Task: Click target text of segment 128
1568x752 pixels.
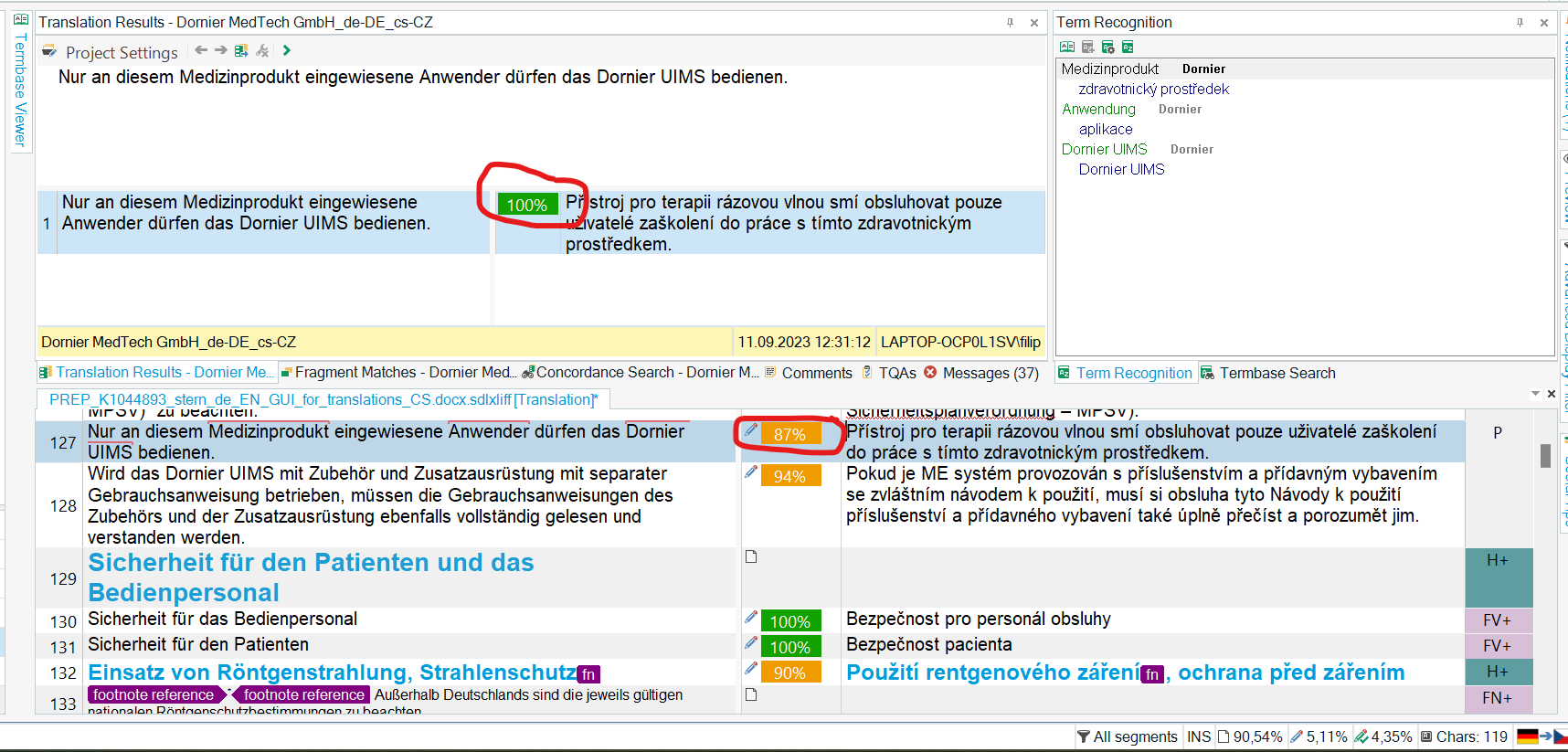Action: tap(1141, 494)
